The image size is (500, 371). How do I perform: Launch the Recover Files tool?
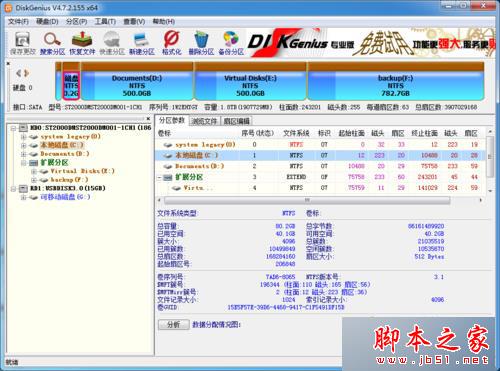[x=82, y=43]
